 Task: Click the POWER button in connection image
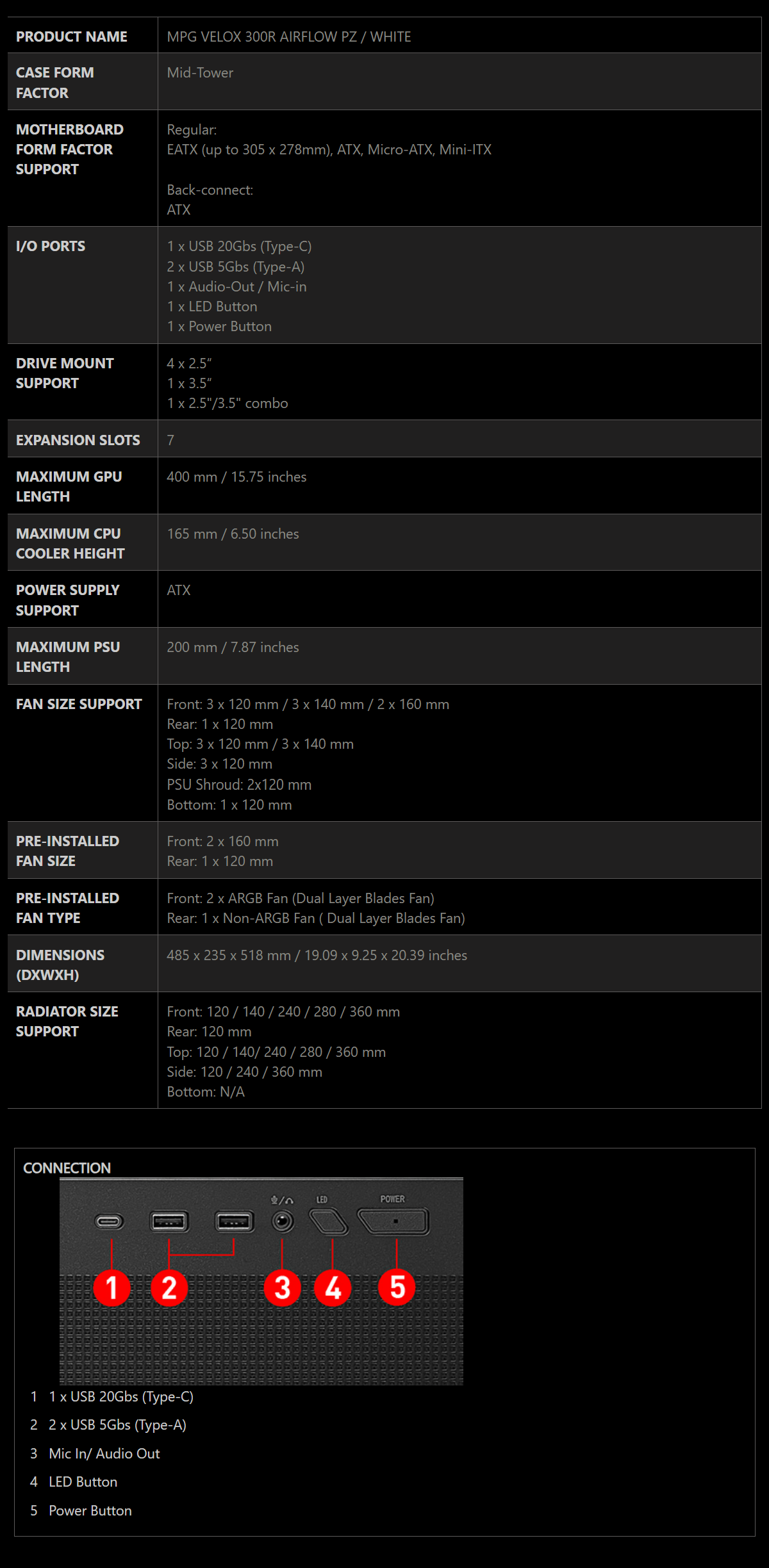(393, 1221)
